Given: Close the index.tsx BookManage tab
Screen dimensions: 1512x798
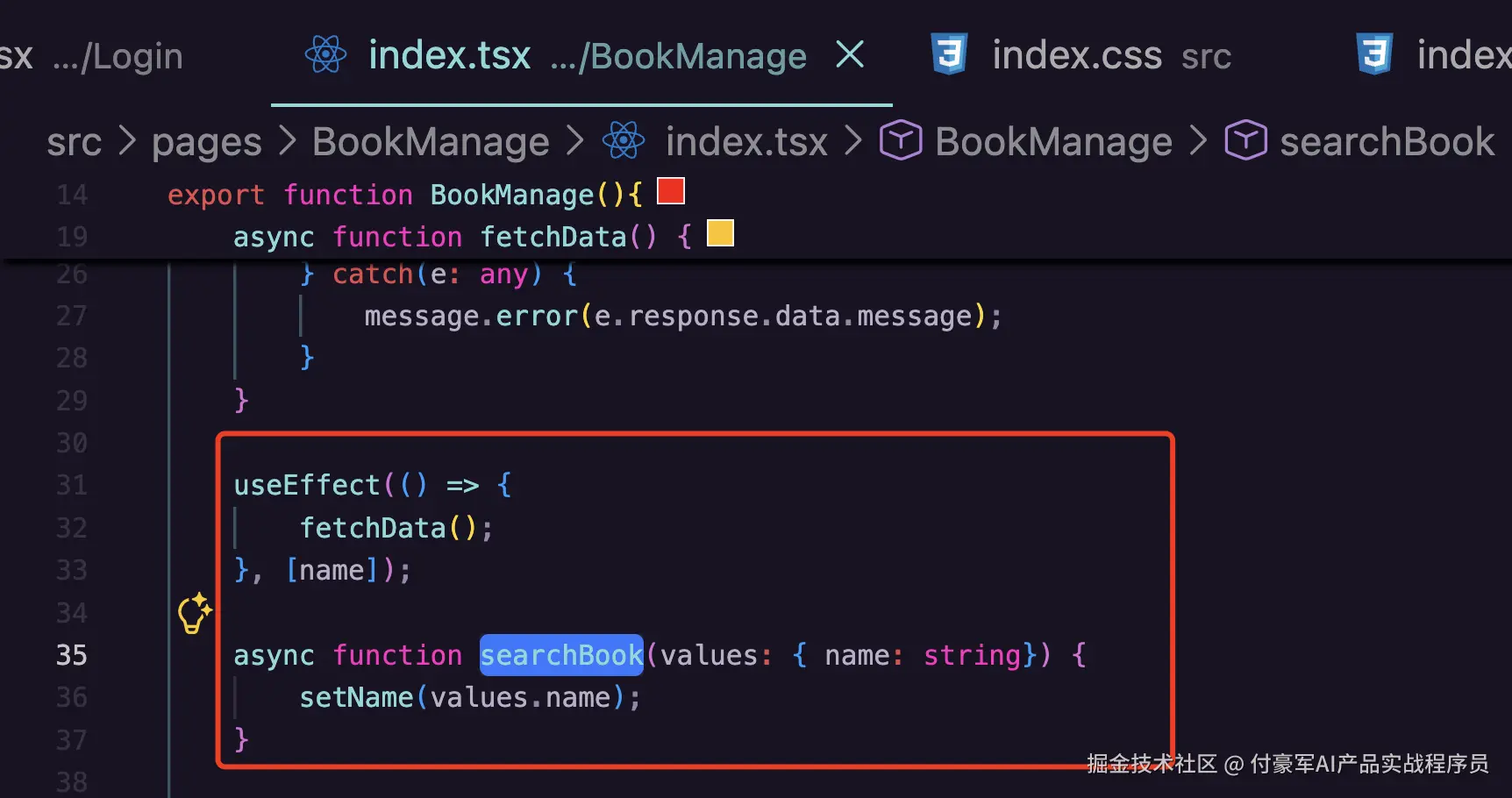Looking at the screenshot, I should pos(850,54).
